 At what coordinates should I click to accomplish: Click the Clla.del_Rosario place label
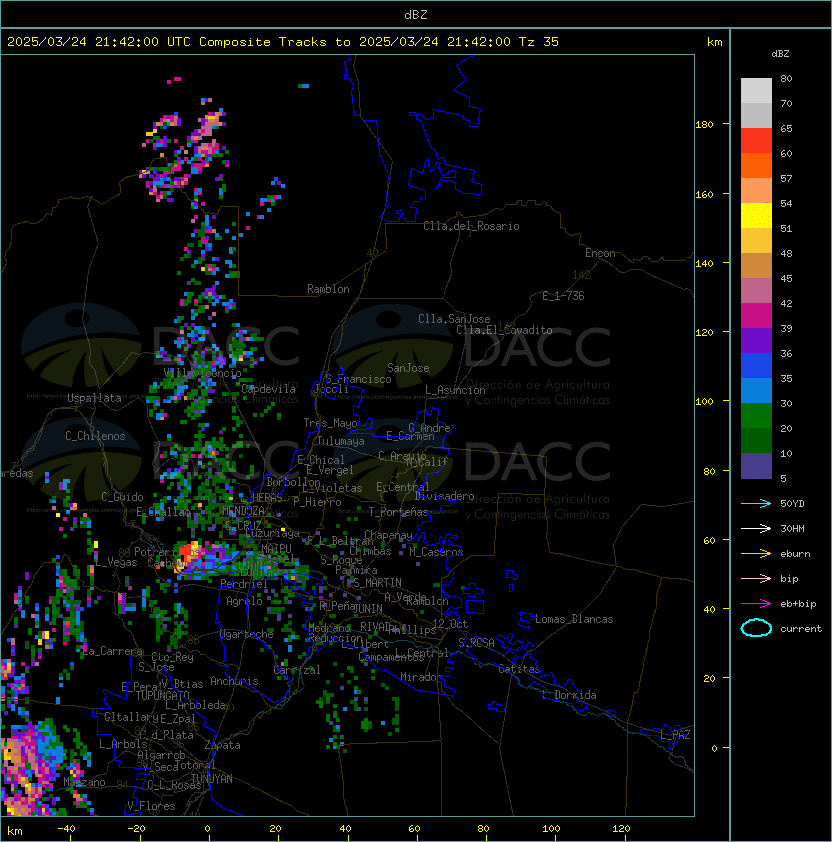coord(471,226)
